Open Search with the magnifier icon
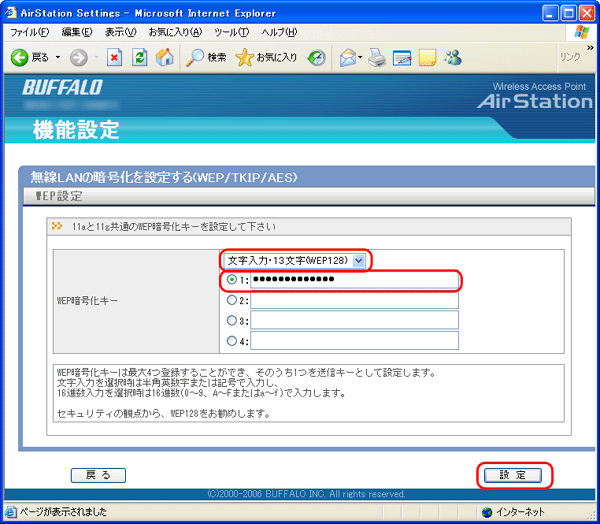Viewport: 600px width, 524px height. click(x=195, y=58)
